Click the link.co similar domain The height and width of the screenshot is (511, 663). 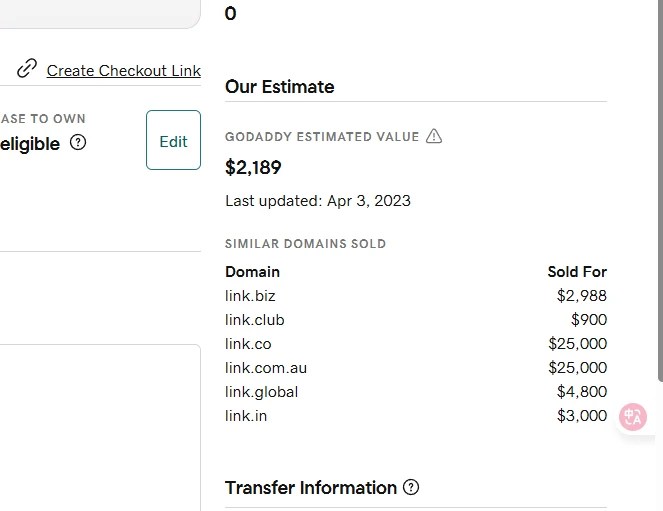248,344
